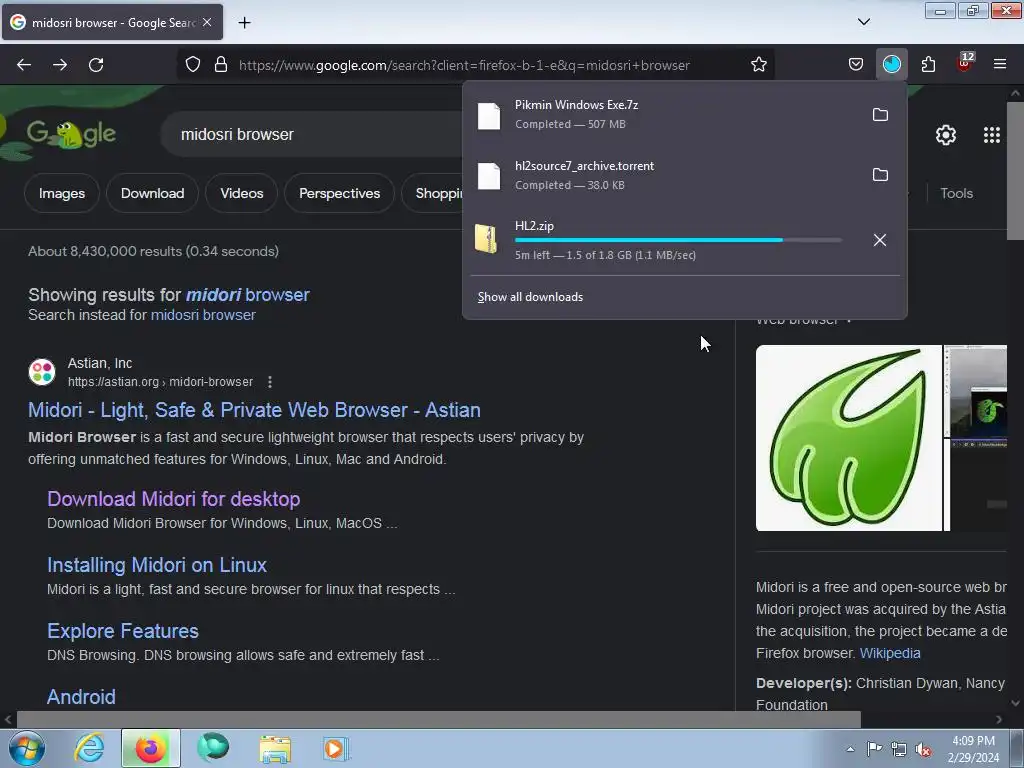This screenshot has height=768, width=1024.
Task: Open Google search settings gear
Action: [946, 135]
